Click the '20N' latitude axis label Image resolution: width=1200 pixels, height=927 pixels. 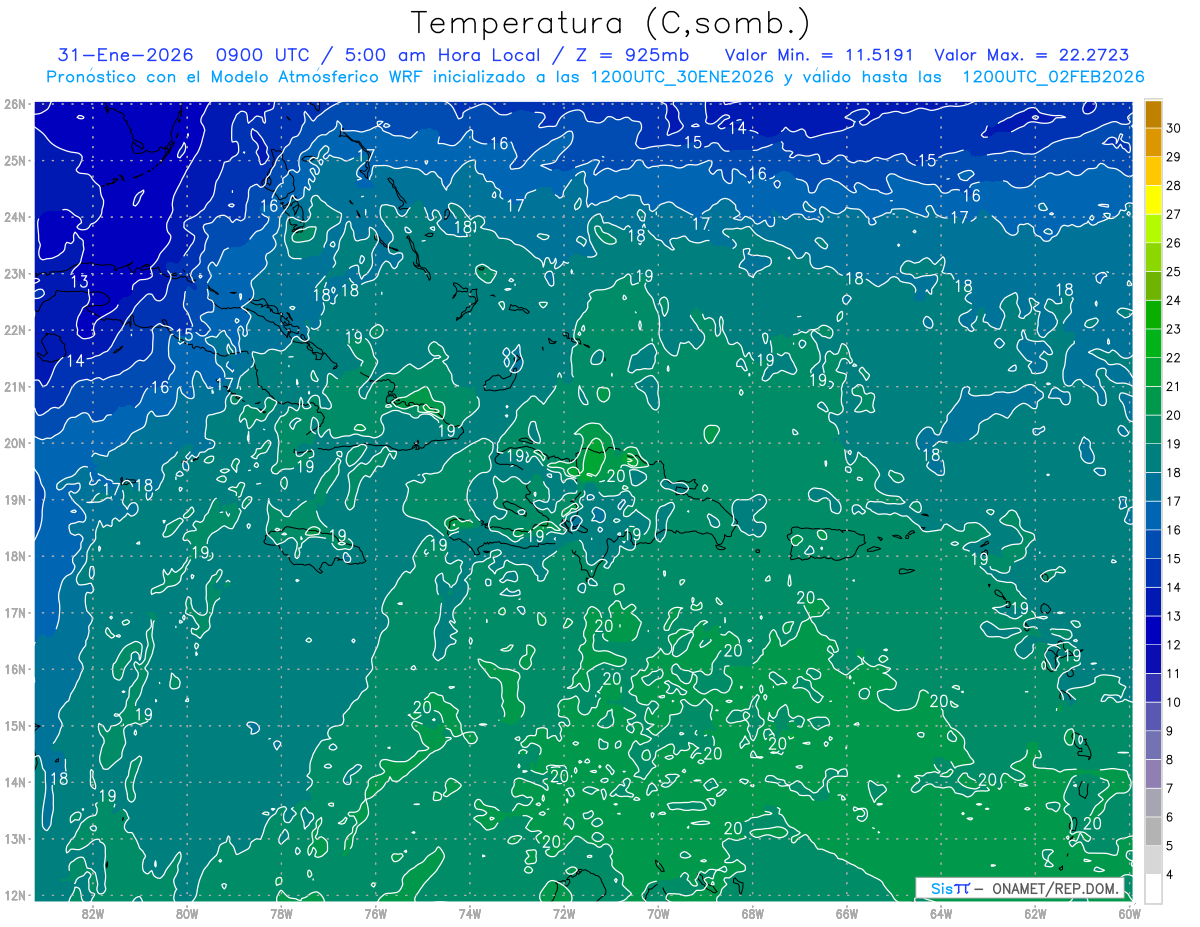[15, 443]
